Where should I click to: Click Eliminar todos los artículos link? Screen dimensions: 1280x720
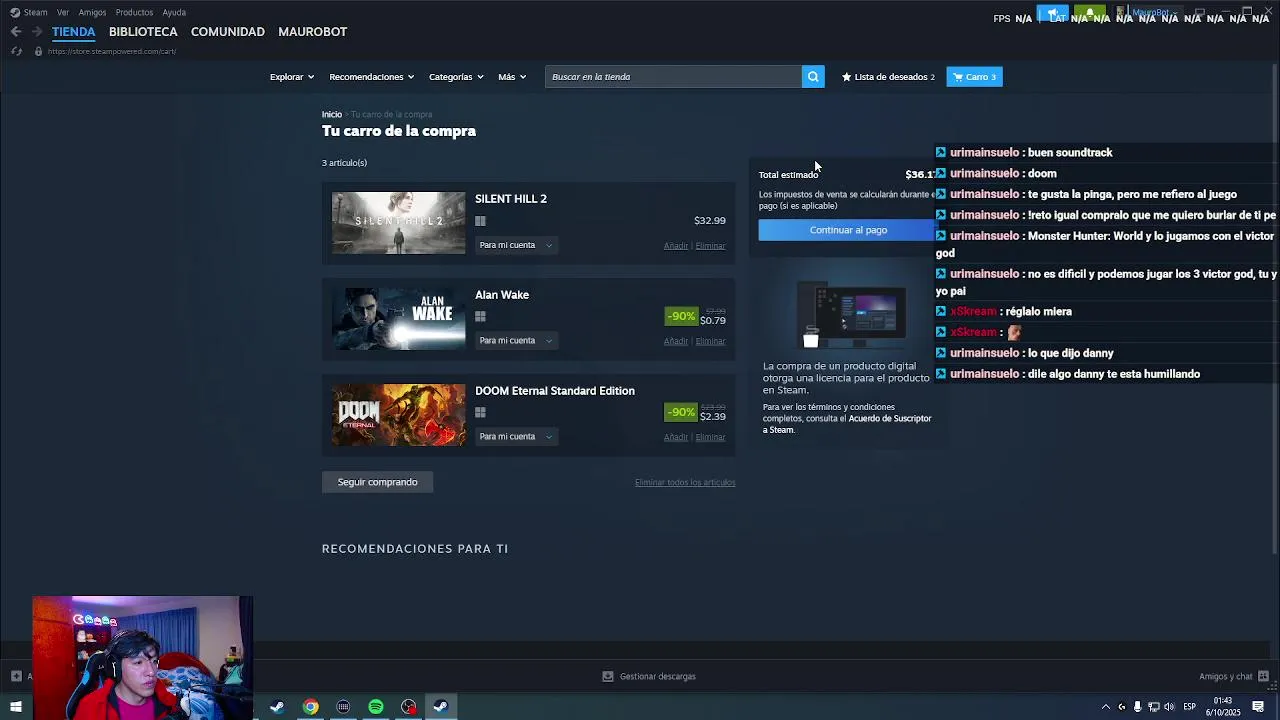tap(685, 483)
